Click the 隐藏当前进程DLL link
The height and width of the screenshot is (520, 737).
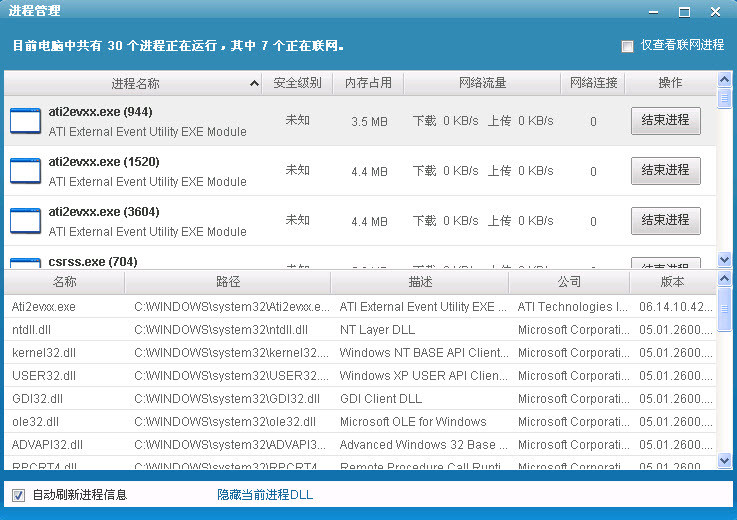click(x=265, y=495)
